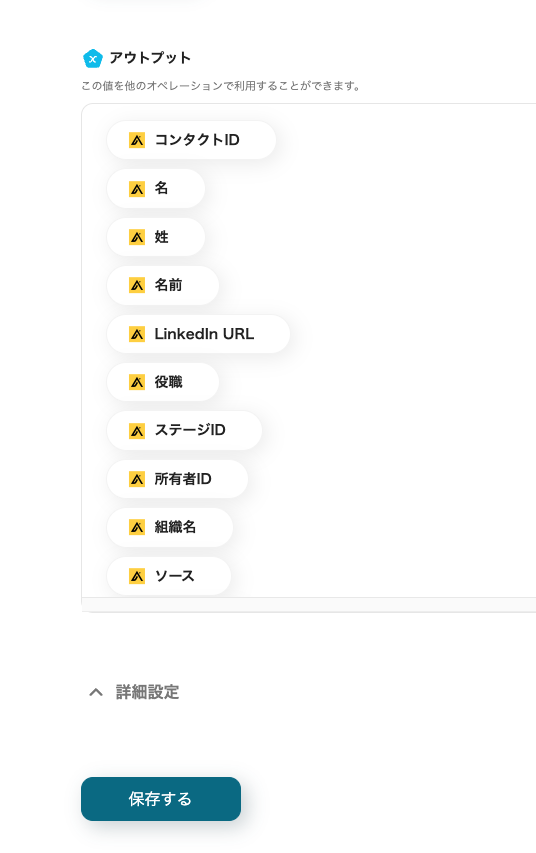The height and width of the screenshot is (853, 536).
Task: Click the yellow icon beside 所有者ID
Action: coord(137,479)
